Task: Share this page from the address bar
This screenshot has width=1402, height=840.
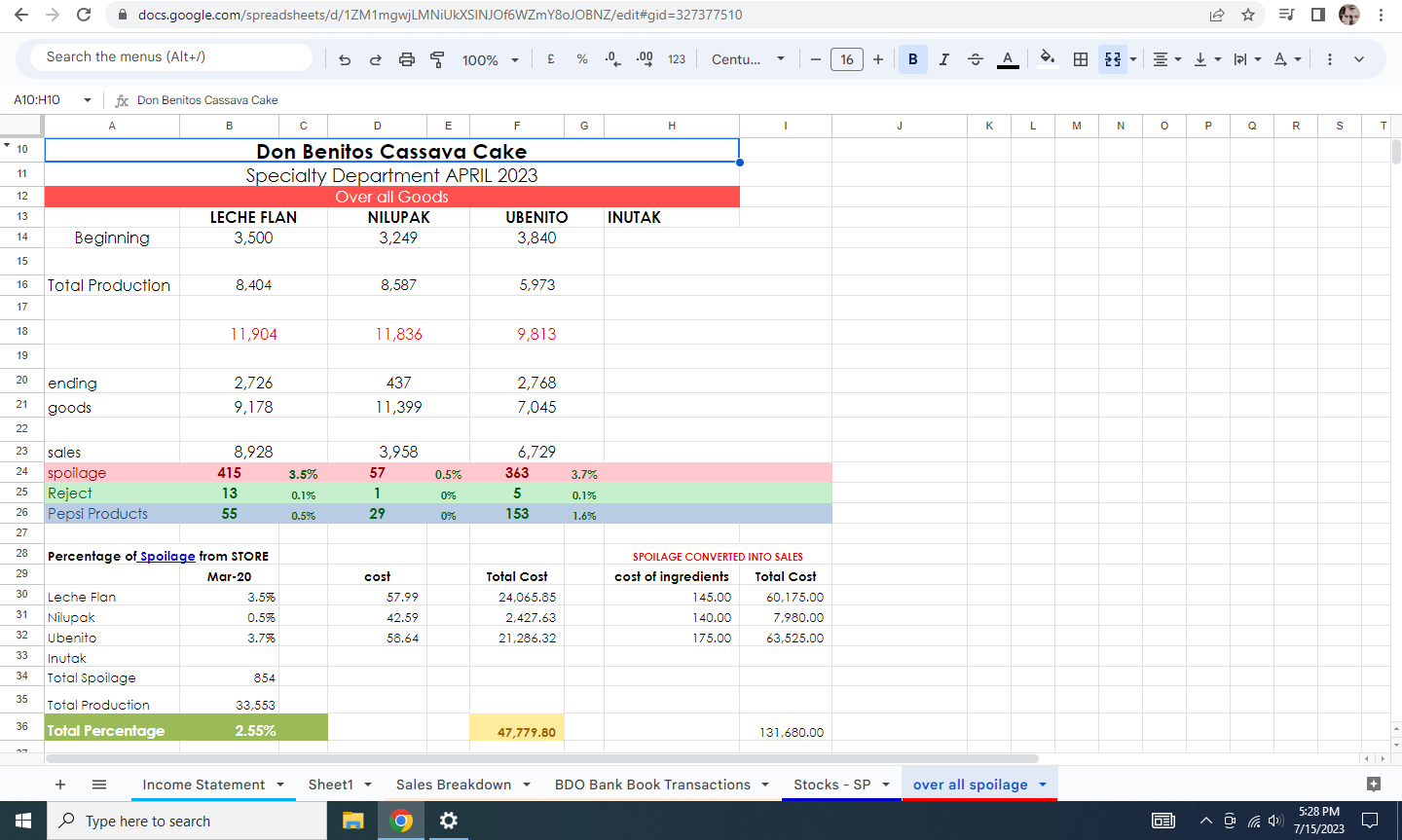Action: point(1217,15)
